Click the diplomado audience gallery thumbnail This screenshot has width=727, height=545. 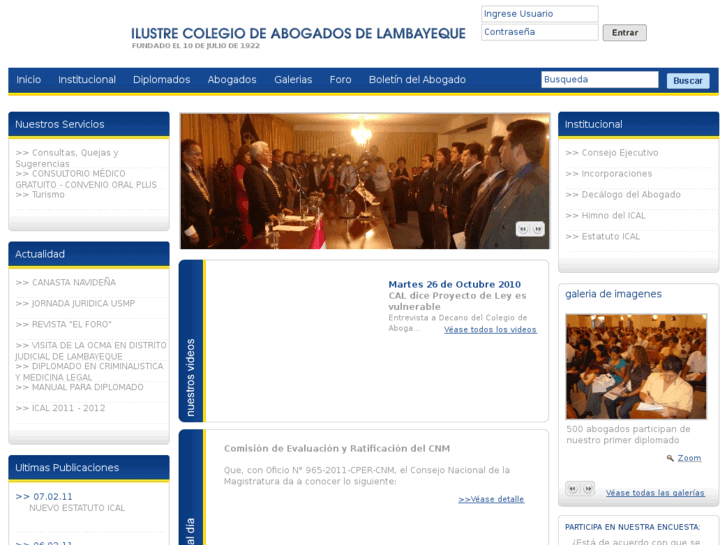[x=636, y=366]
